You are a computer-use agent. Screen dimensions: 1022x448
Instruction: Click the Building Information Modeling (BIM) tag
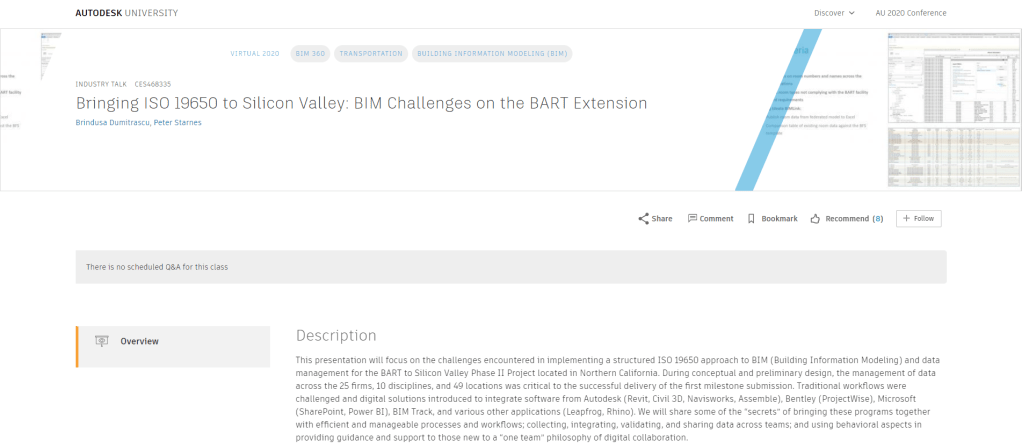pos(491,53)
